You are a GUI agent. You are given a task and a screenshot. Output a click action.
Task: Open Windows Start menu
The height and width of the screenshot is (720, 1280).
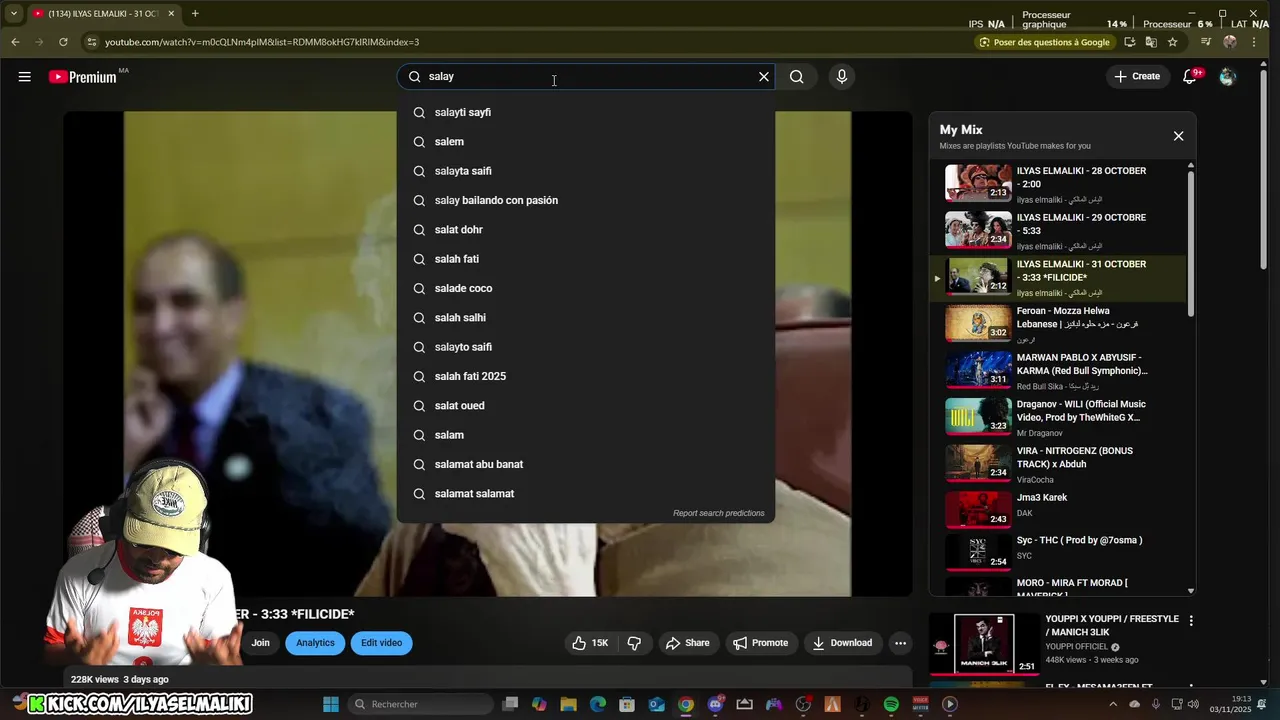pyautogui.click(x=331, y=704)
